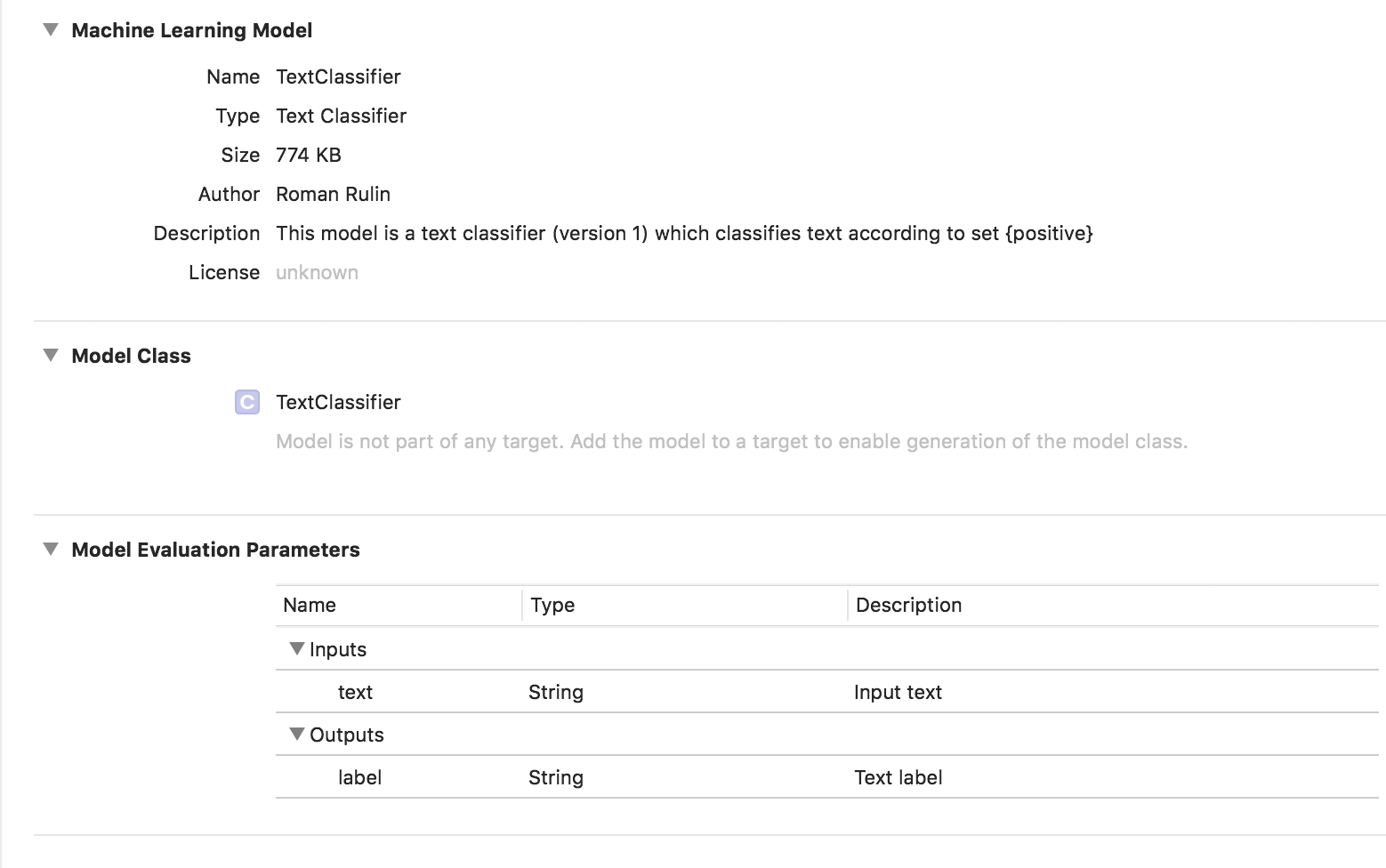Collapse the Outputs group triangle
The height and width of the screenshot is (868, 1386).
point(297,735)
